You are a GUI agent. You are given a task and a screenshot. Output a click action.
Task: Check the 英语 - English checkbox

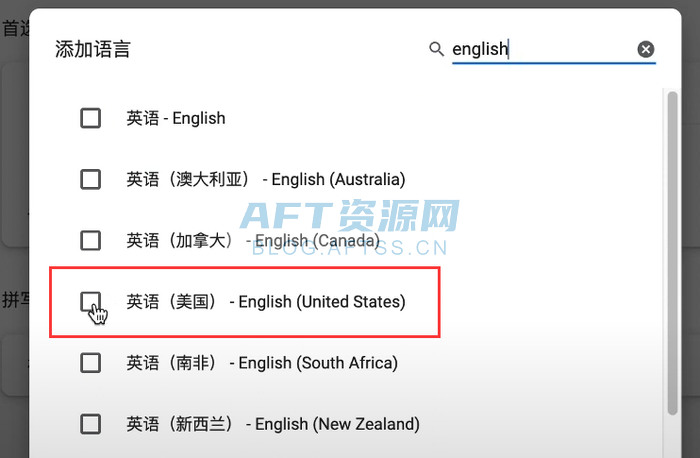point(91,118)
